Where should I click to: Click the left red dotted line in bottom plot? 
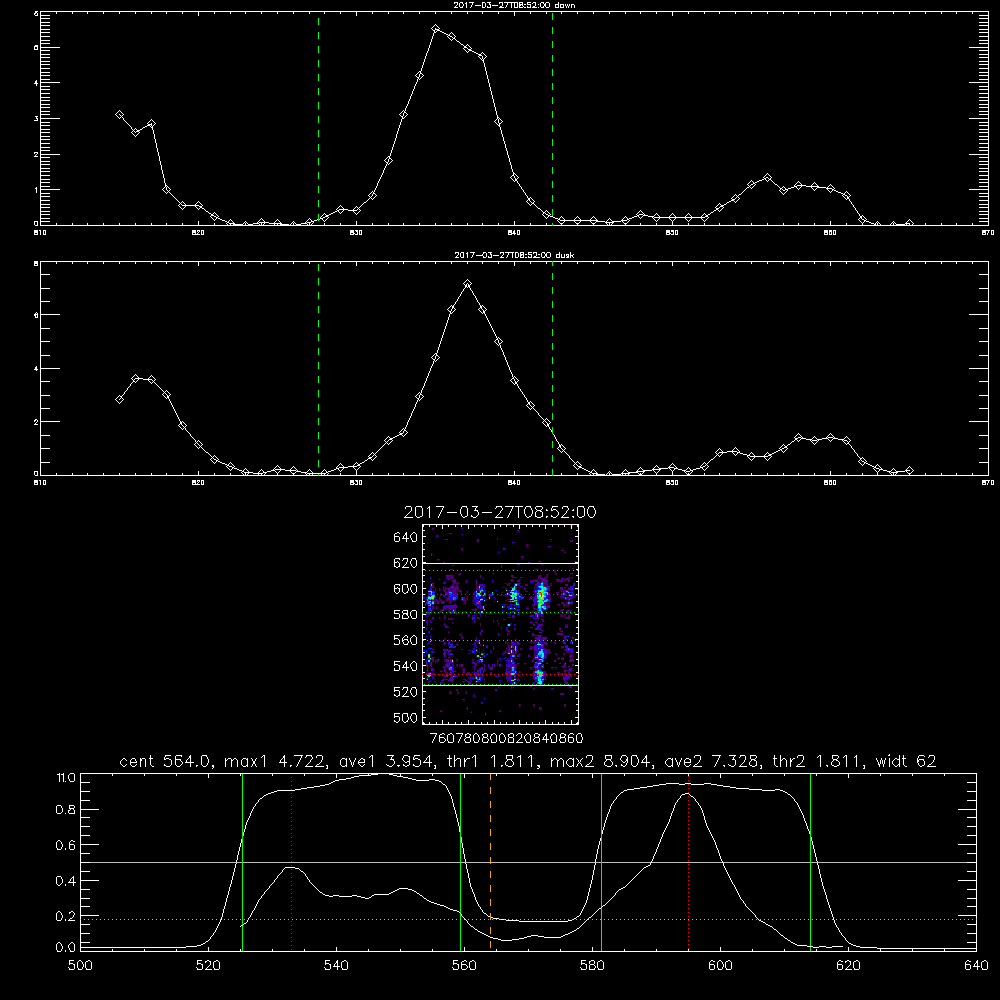291,861
